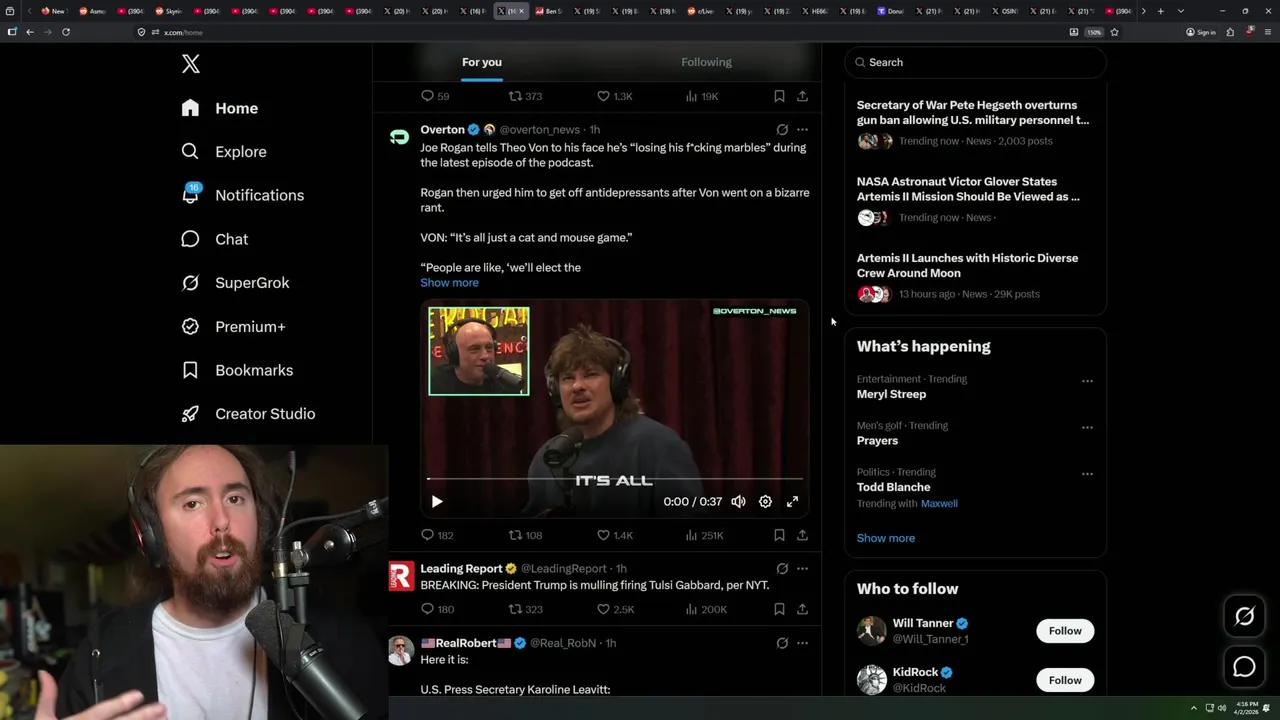Reply to the Overton post (182)
The height and width of the screenshot is (720, 1280).
click(436, 535)
